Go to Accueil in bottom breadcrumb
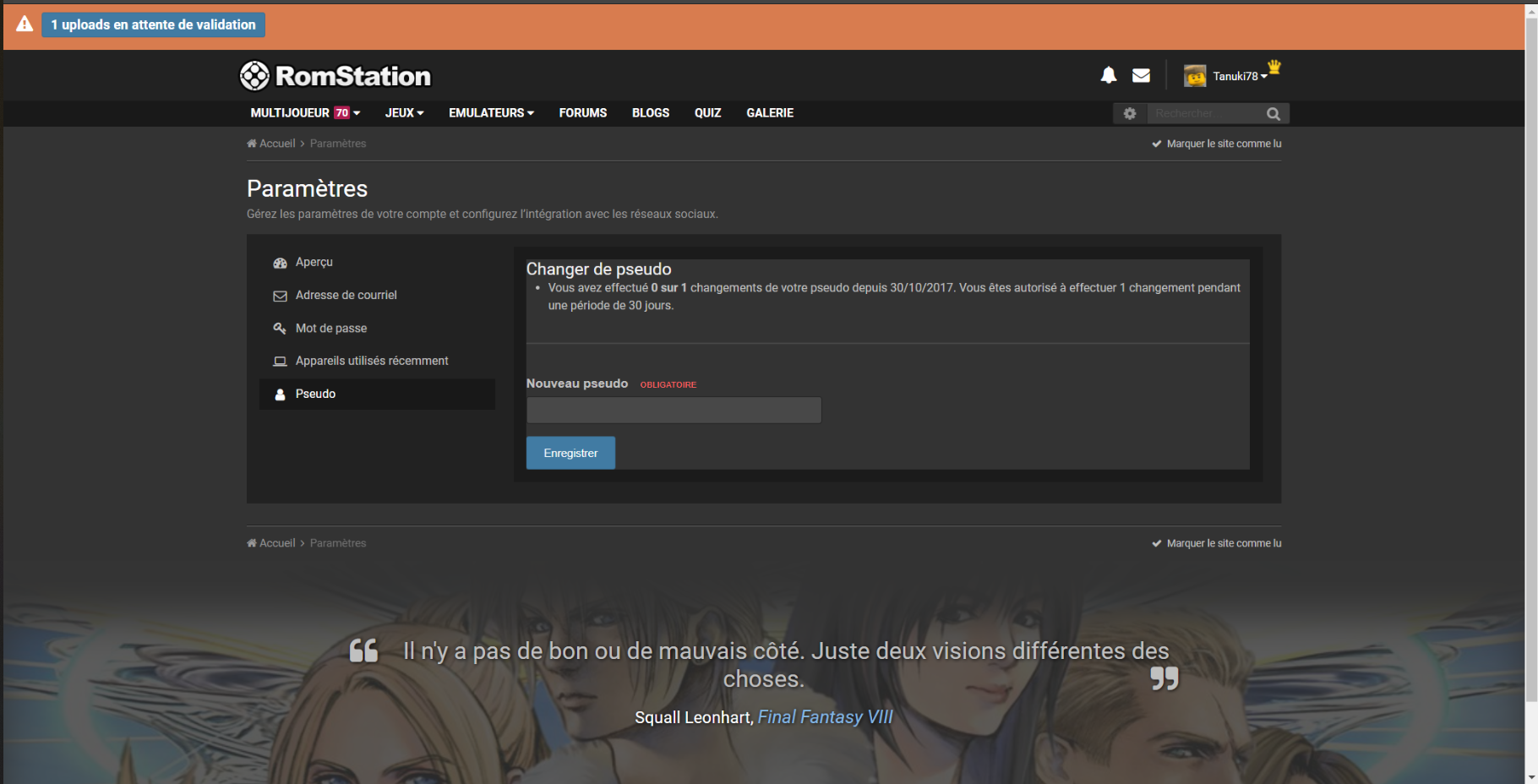 click(x=271, y=543)
